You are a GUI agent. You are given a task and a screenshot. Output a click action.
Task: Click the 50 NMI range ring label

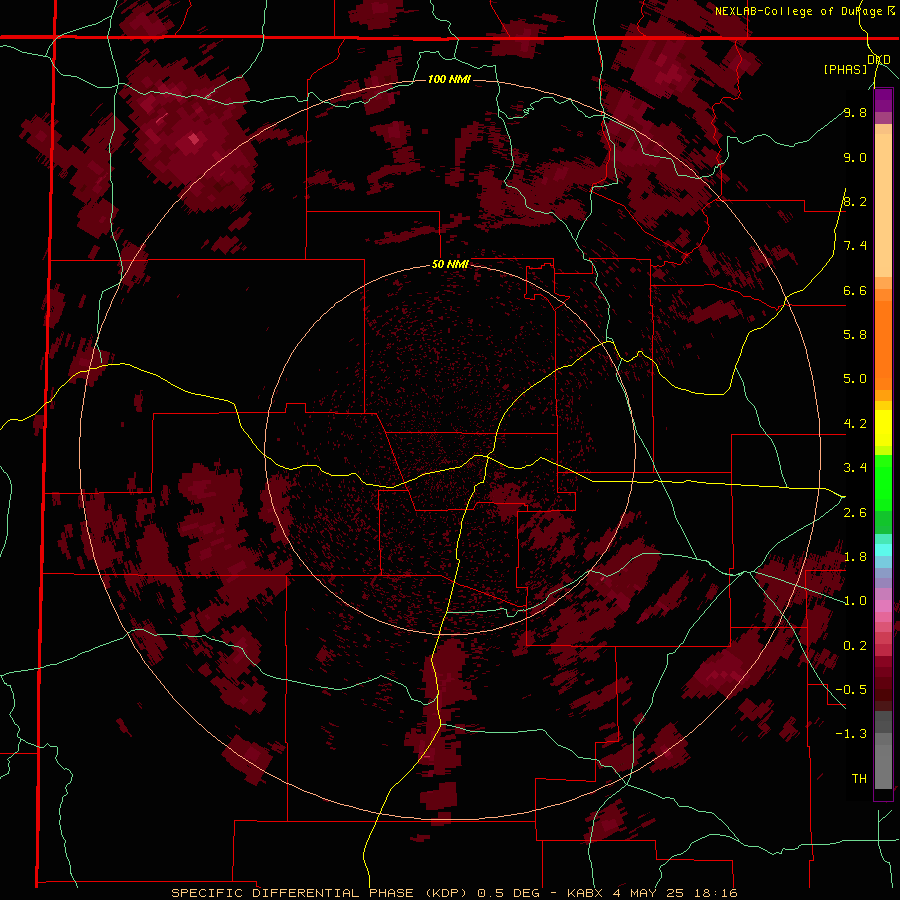click(450, 264)
